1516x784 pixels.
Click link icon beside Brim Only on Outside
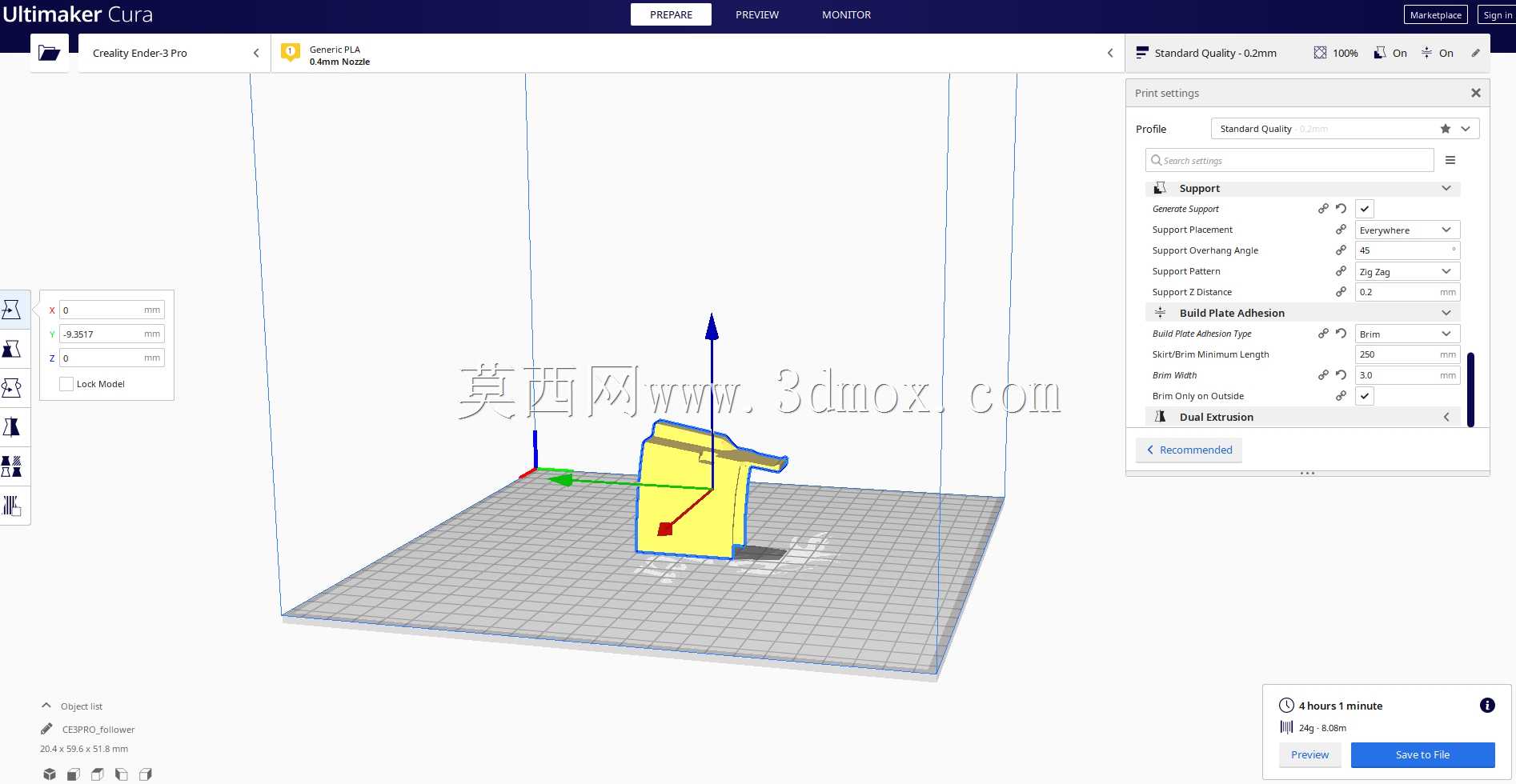[x=1341, y=396]
